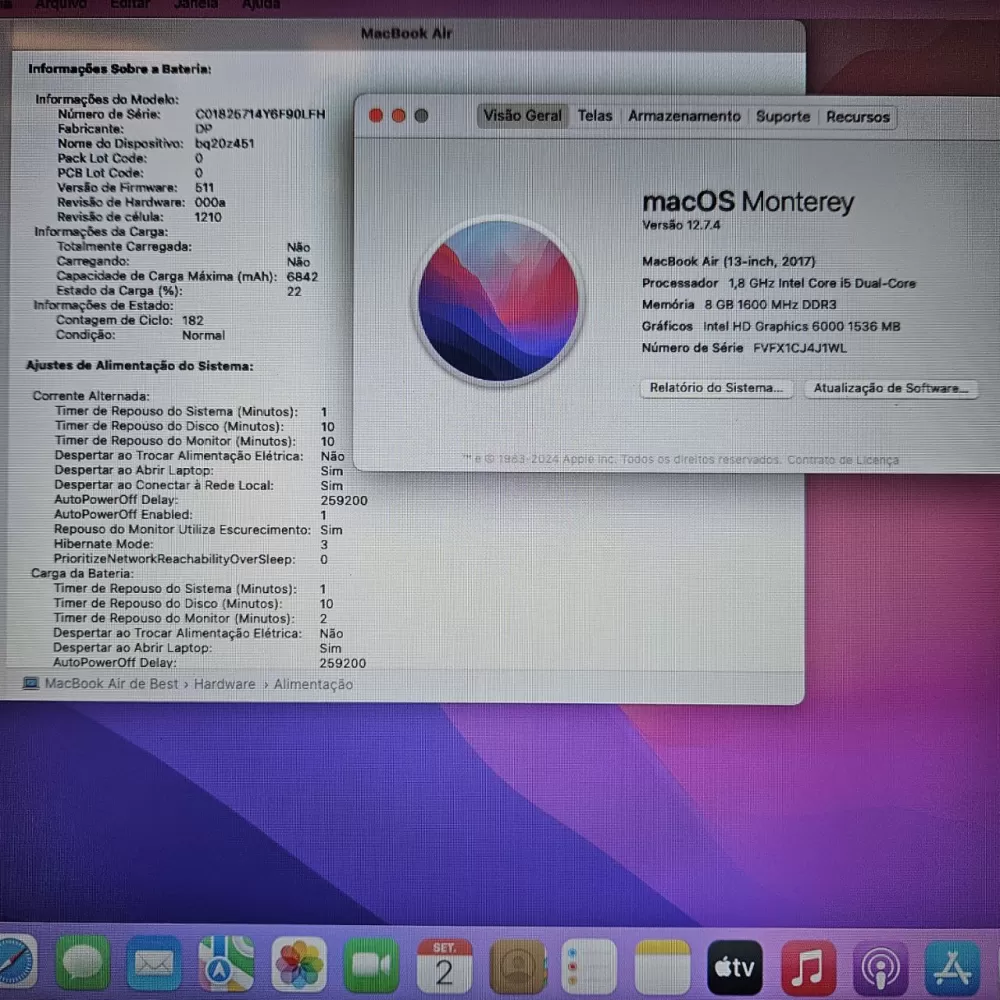Viewport: 1000px width, 1000px height.
Task: Select the "Revisão de célula:" row
Action: [139, 217]
